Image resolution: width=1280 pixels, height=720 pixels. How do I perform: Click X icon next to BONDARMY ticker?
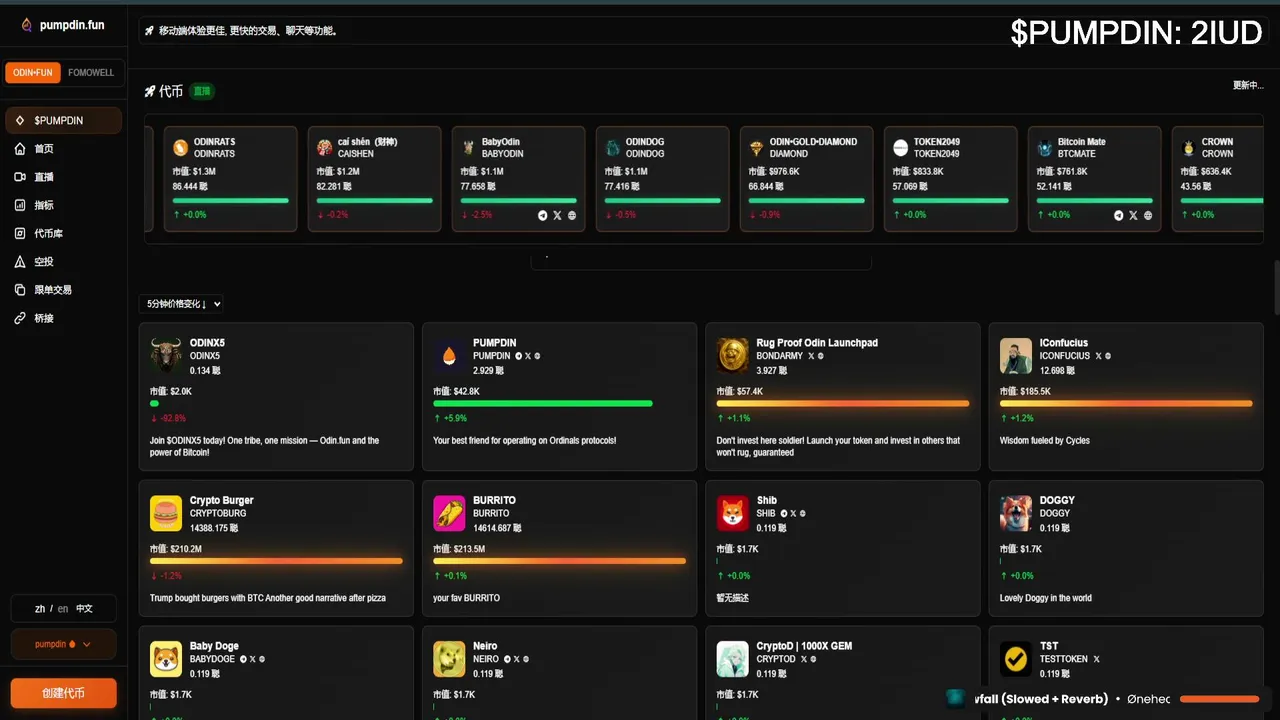point(811,356)
